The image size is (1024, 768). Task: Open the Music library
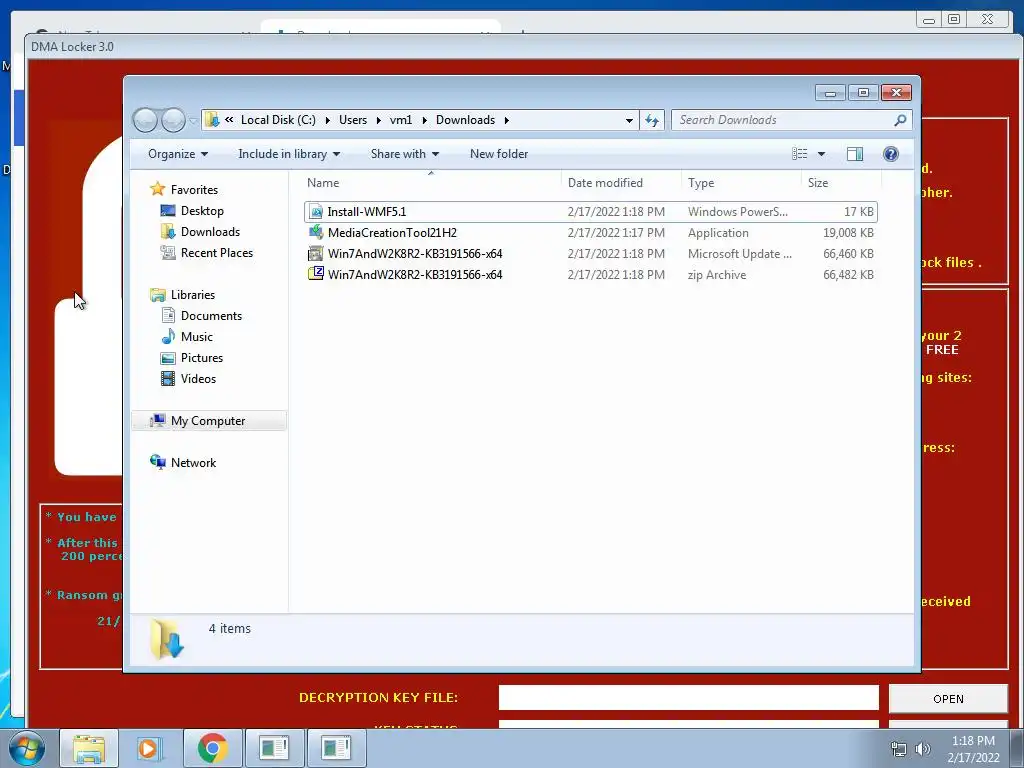(x=197, y=337)
